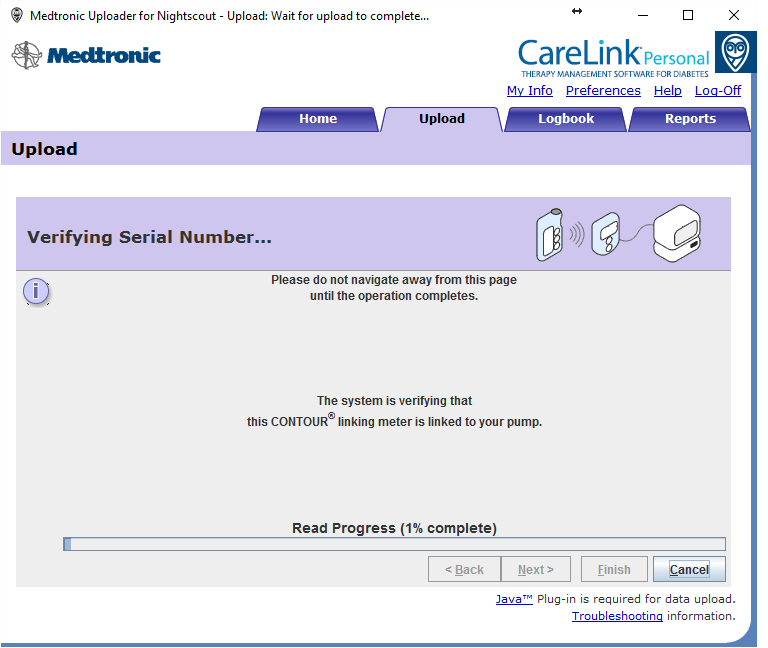768x648 pixels.
Task: Click the Verifying Serial Number heading
Action: (149, 237)
